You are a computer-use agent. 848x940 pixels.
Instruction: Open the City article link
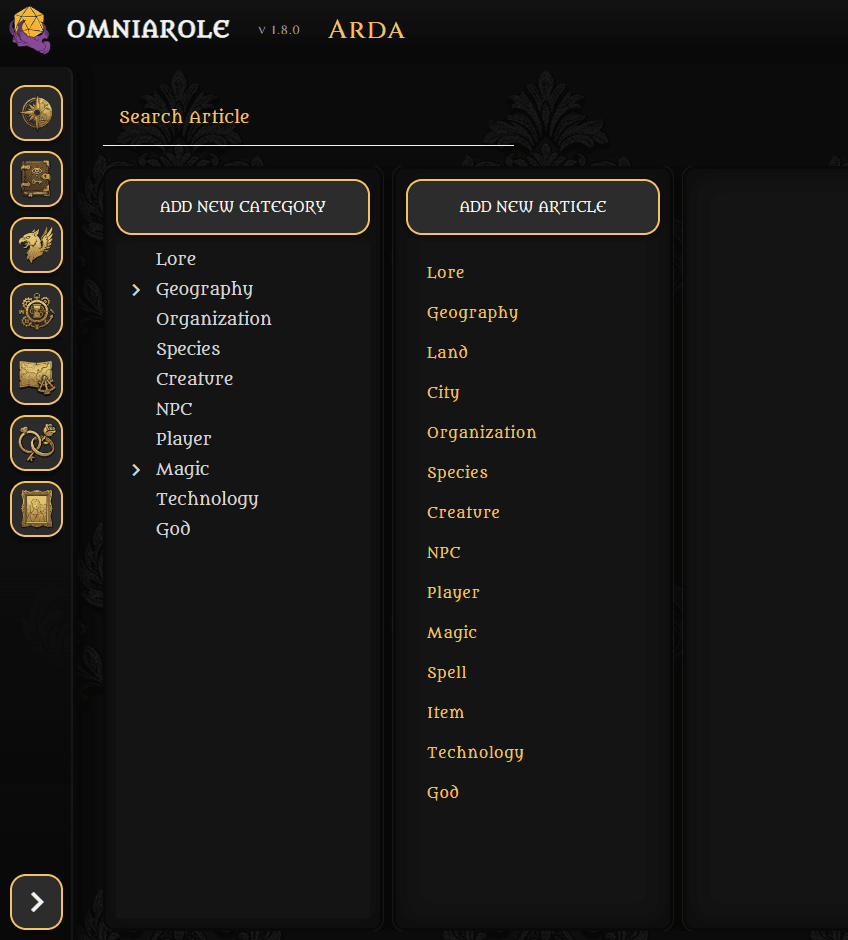coord(443,393)
